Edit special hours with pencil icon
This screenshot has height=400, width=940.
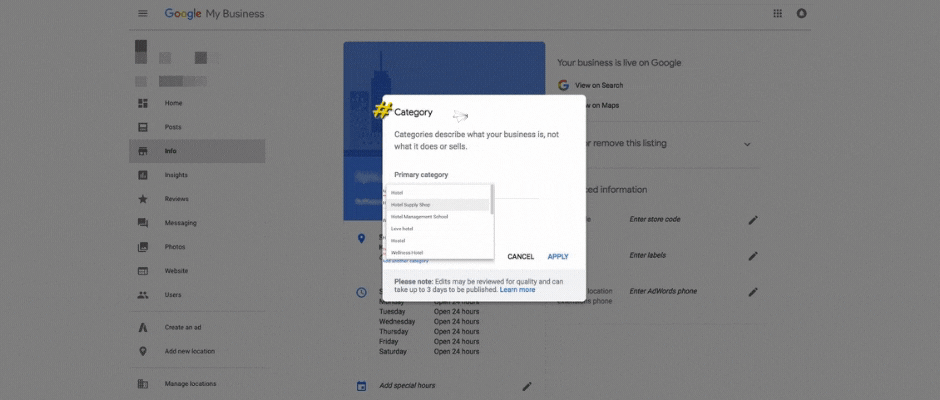(x=527, y=386)
